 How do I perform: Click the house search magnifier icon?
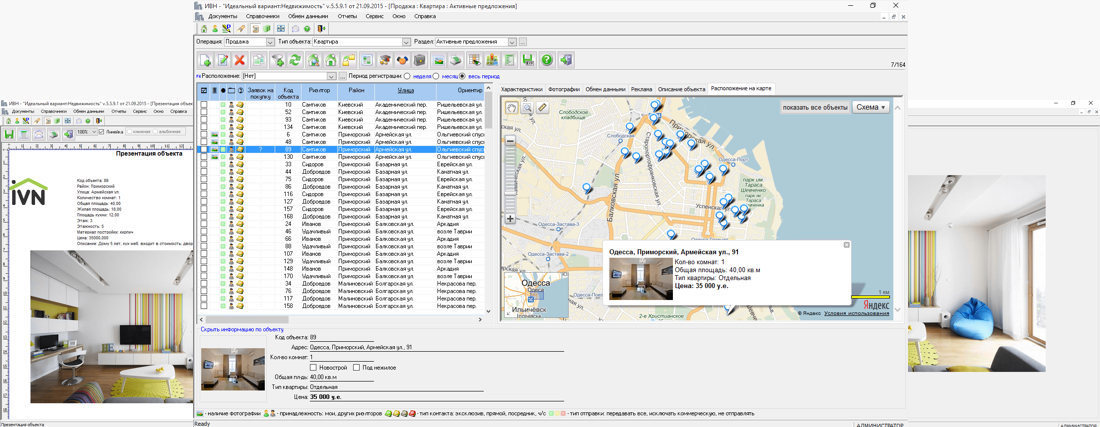click(314, 60)
